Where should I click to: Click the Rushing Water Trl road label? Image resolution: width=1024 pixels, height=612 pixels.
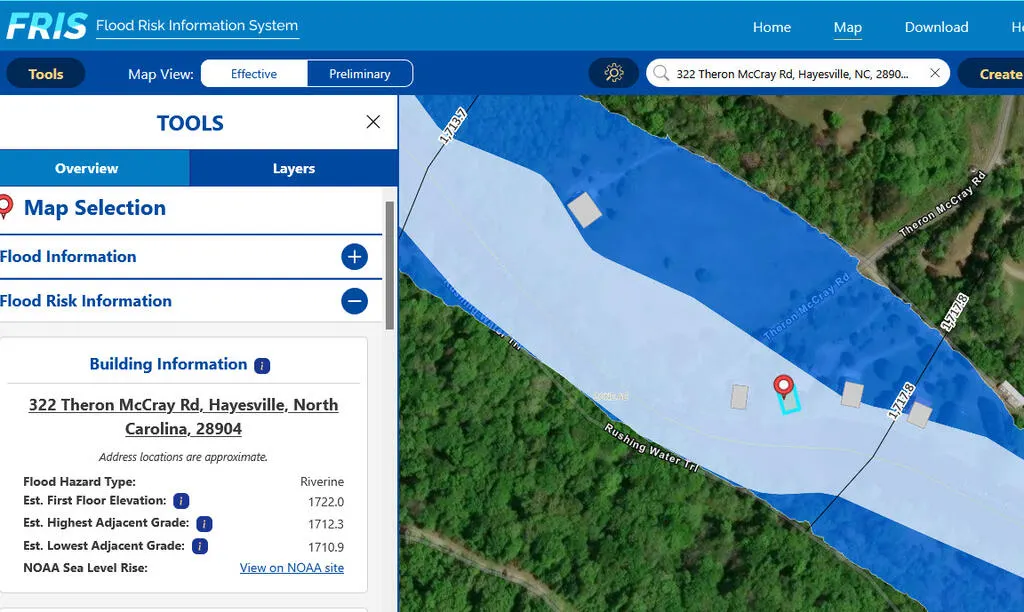(x=651, y=448)
